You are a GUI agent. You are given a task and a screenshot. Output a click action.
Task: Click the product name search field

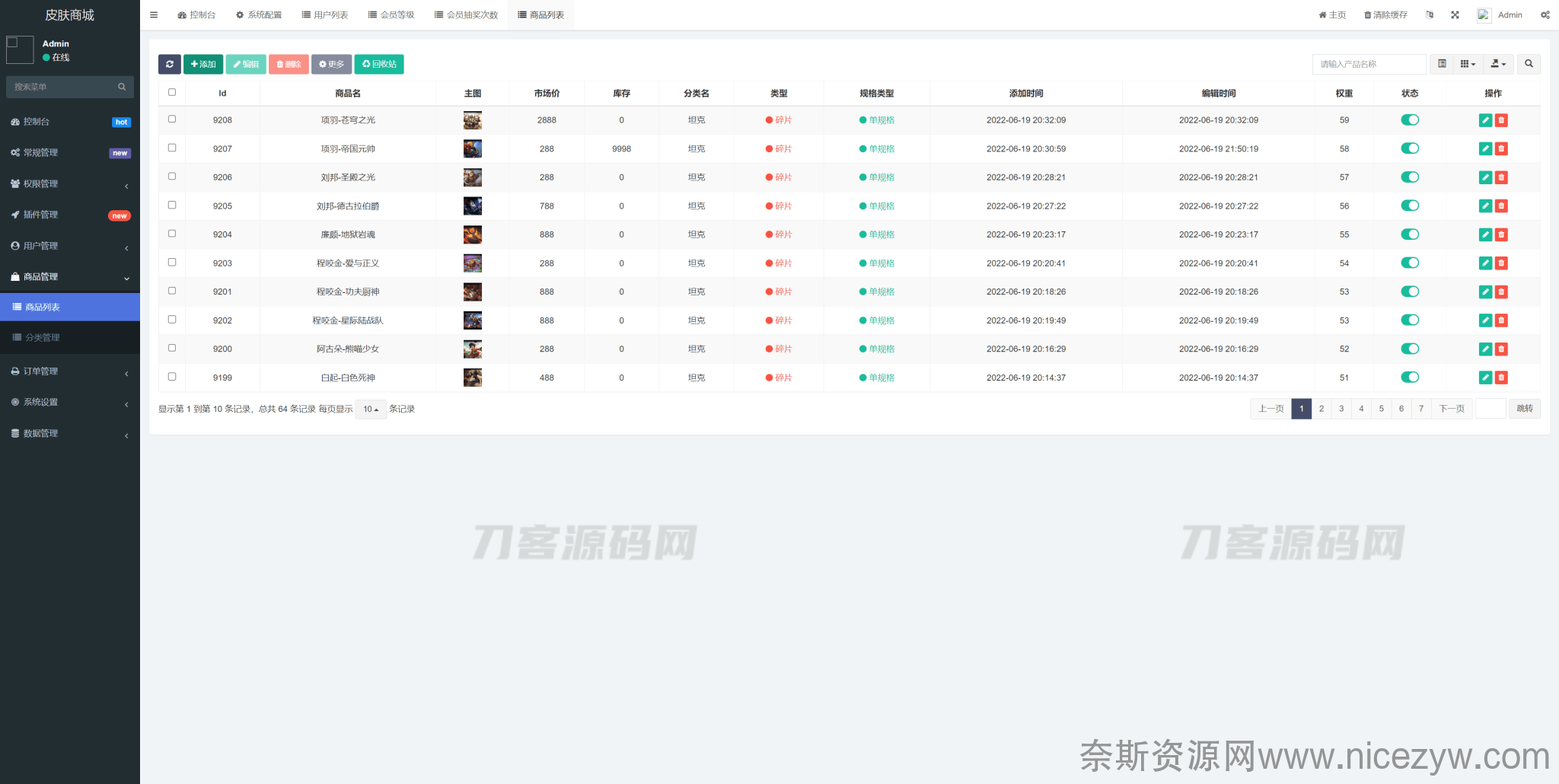pyautogui.click(x=1368, y=65)
